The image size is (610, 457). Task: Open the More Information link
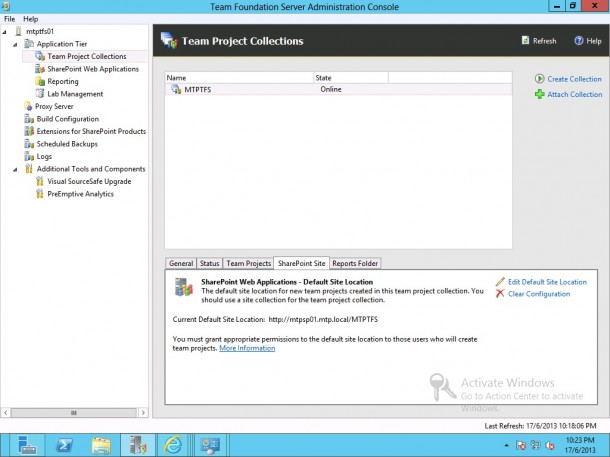click(x=247, y=348)
